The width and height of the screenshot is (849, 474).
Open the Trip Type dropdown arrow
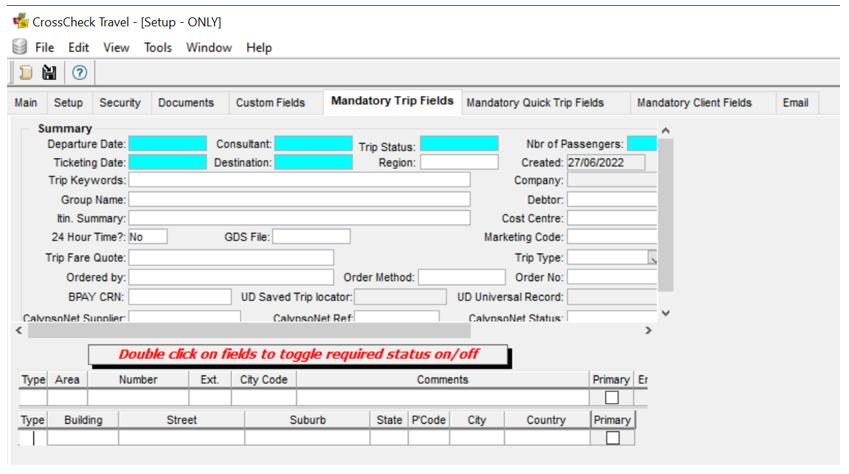653,258
